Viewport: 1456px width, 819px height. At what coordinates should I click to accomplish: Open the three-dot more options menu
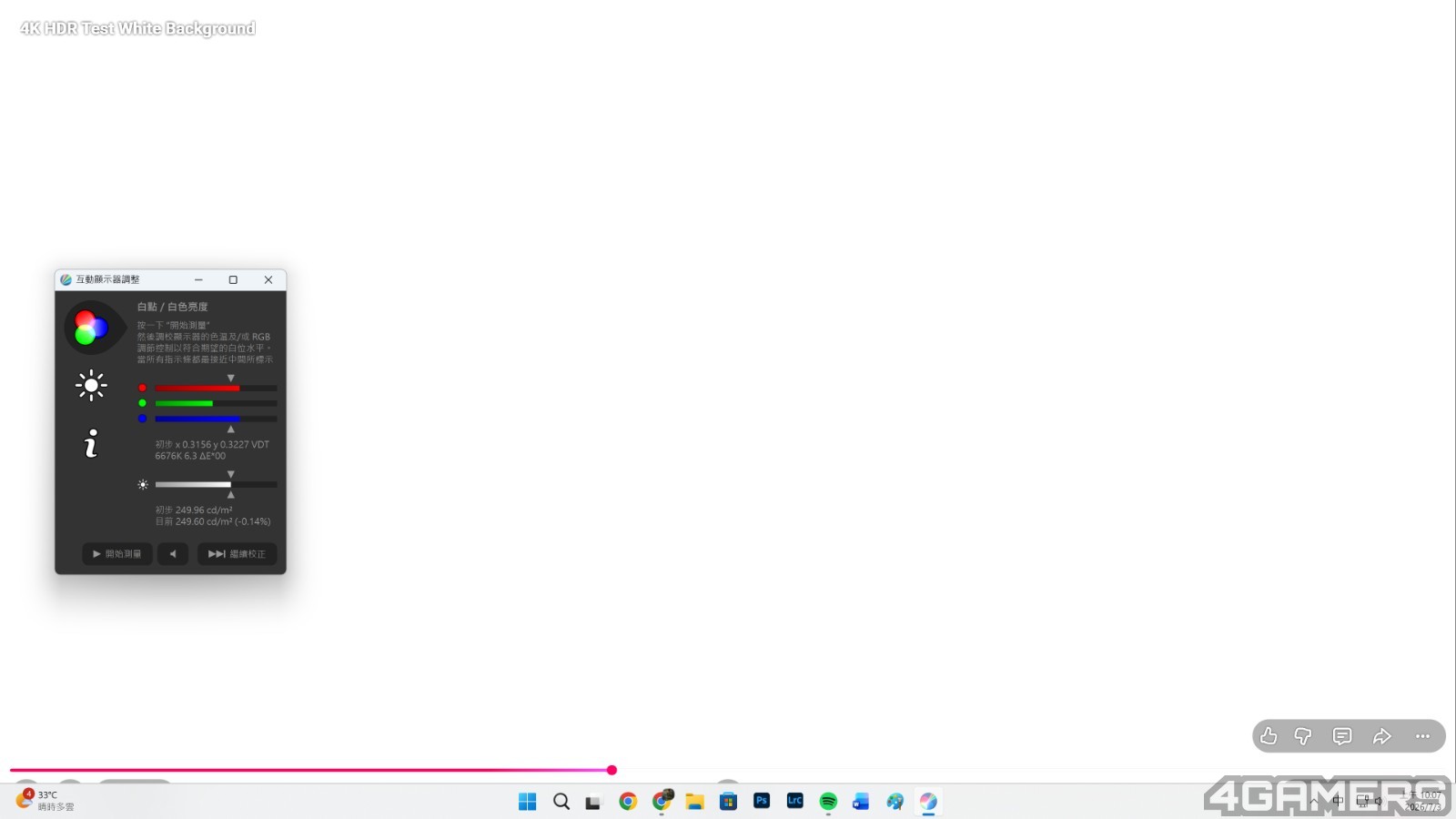tap(1422, 736)
